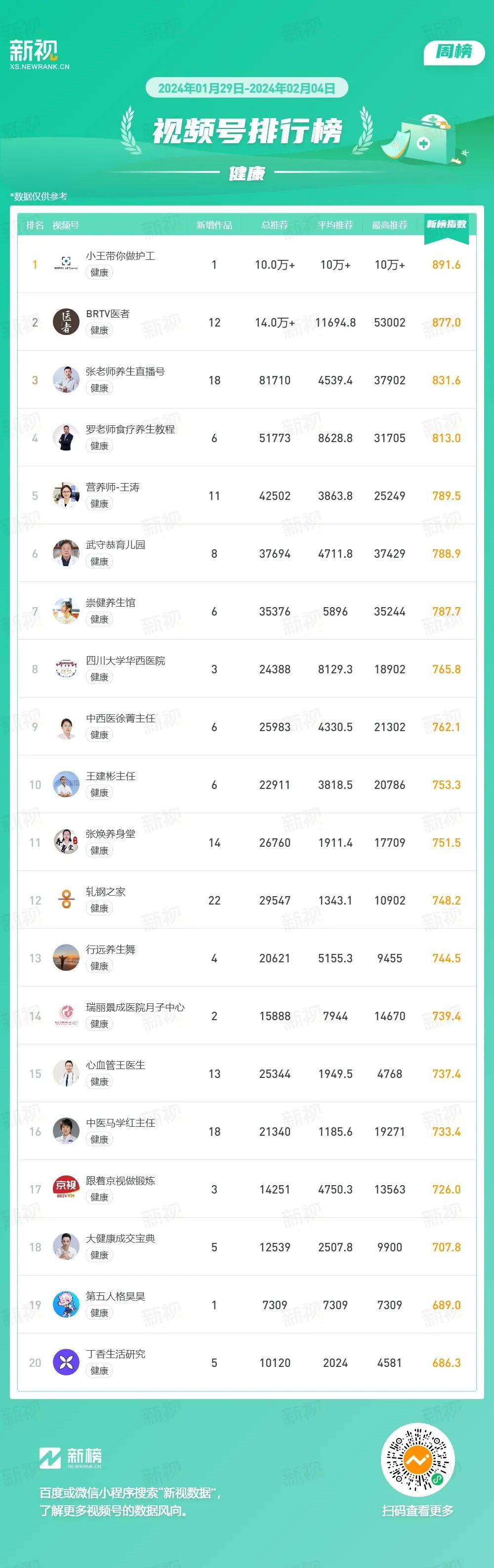Click the 小王带你做护工 account icon
The height and width of the screenshot is (1568, 494).
point(66,264)
